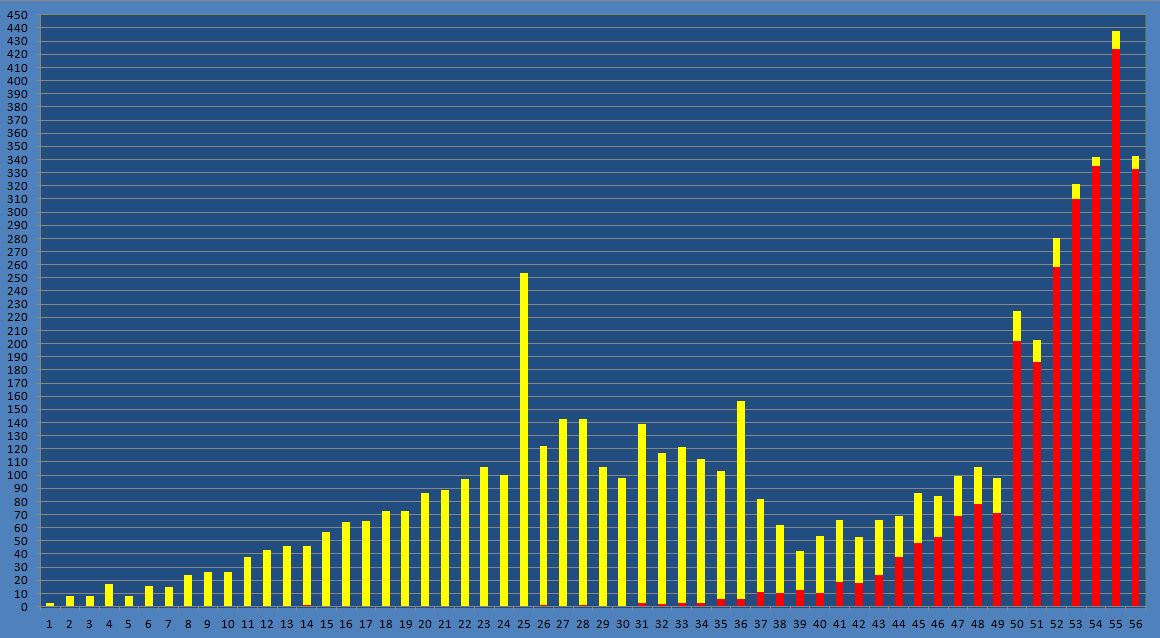The width and height of the screenshot is (1160, 638).
Task: Select the red portion of bar 50
Action: click(x=1017, y=473)
